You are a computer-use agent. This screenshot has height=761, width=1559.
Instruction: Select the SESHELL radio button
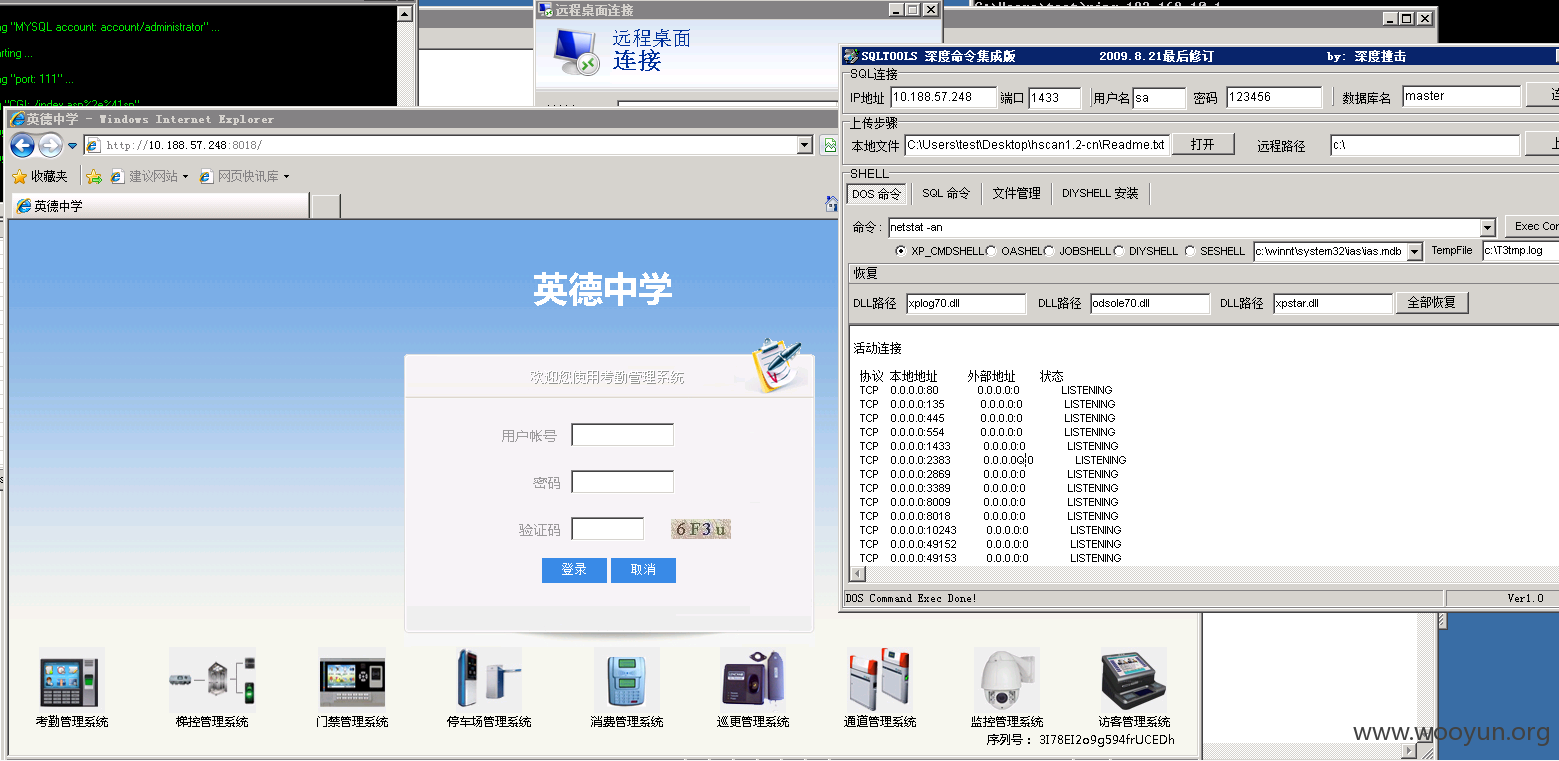1190,251
